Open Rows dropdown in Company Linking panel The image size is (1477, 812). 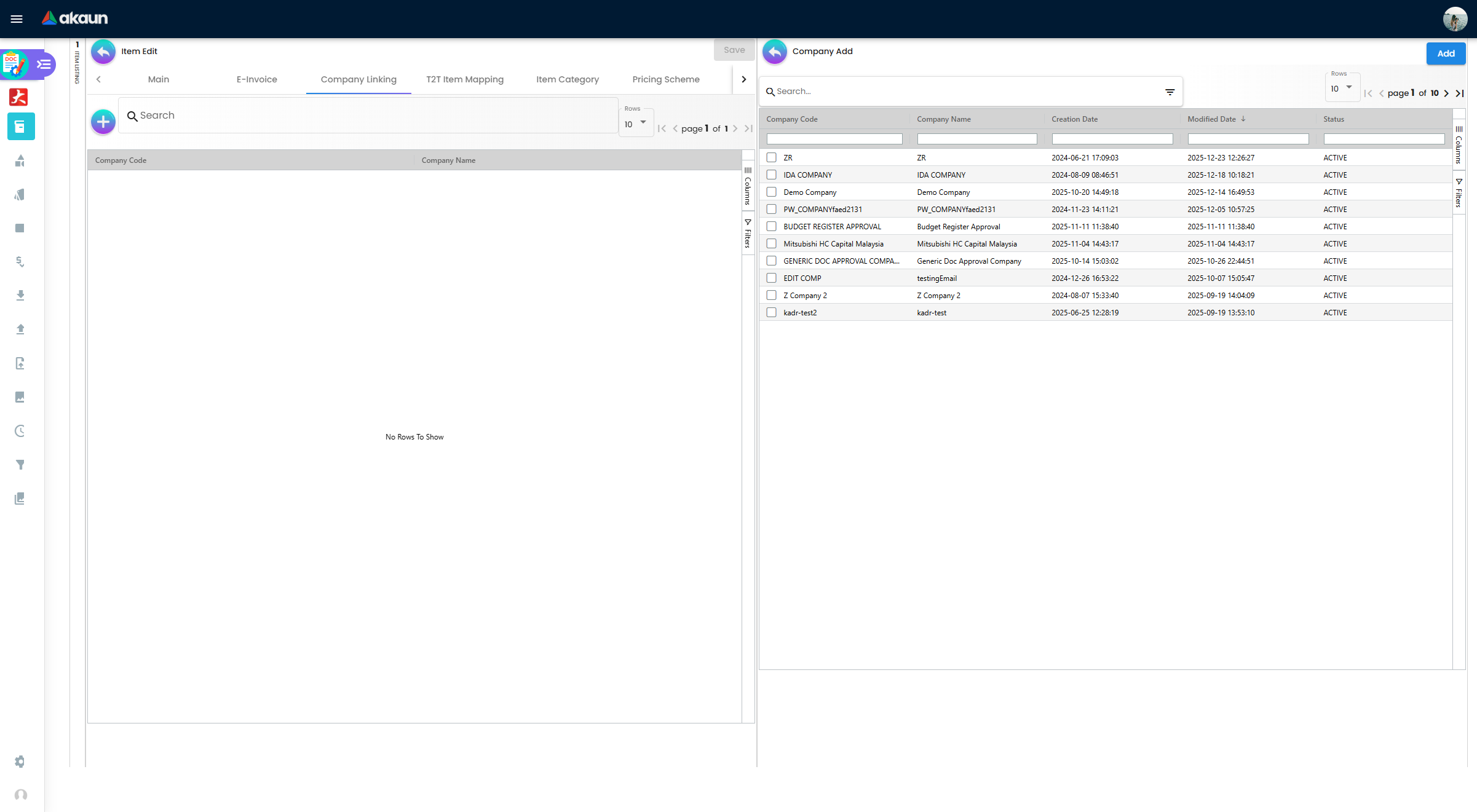pos(635,124)
